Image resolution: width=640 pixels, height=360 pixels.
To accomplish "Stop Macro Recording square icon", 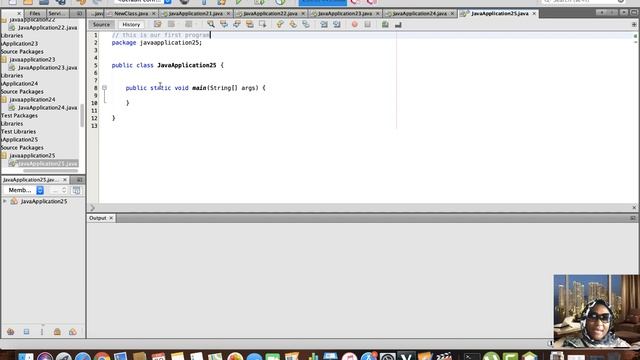I will pos(368,24).
